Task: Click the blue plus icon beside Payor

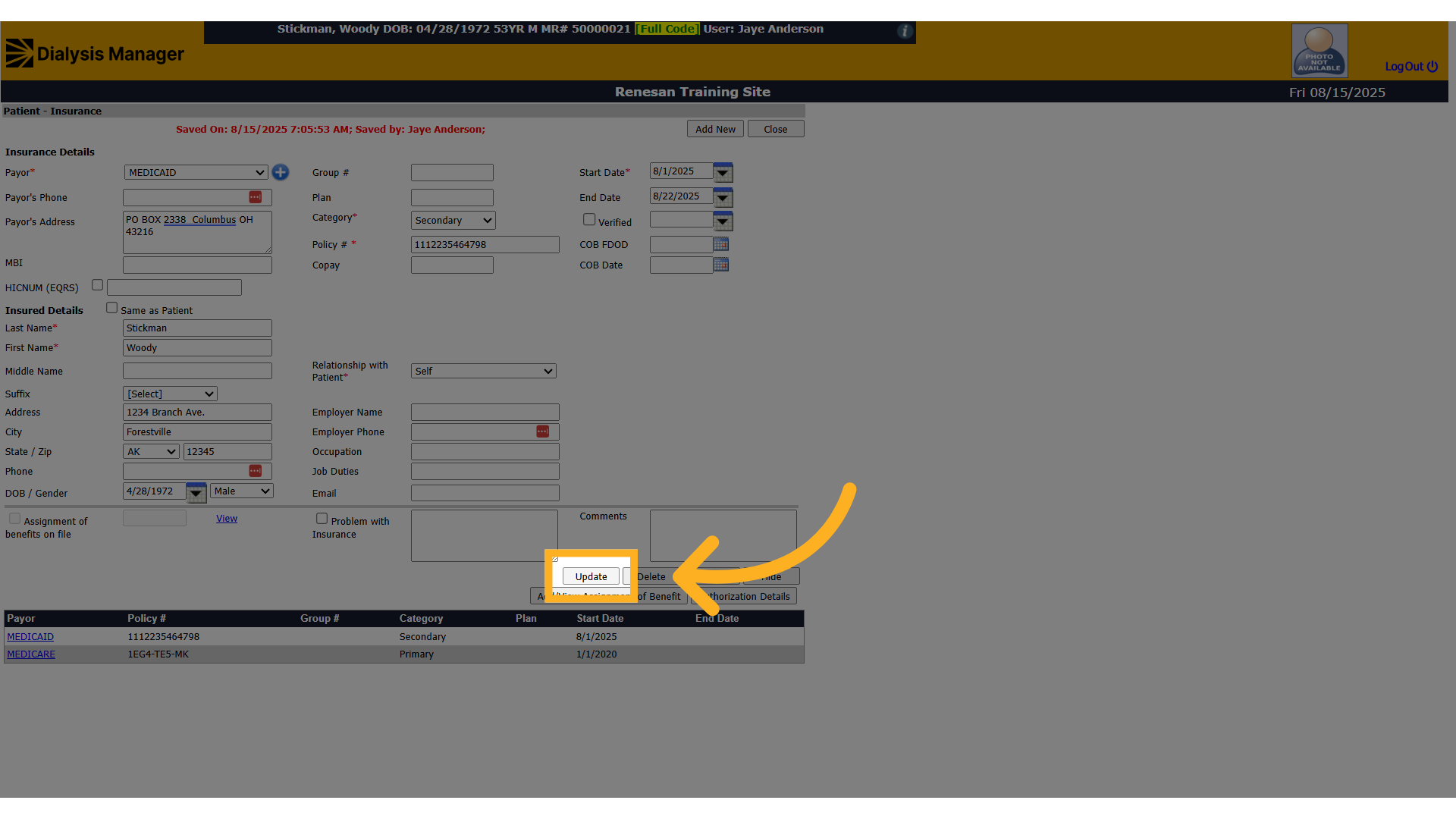Action: click(x=281, y=172)
